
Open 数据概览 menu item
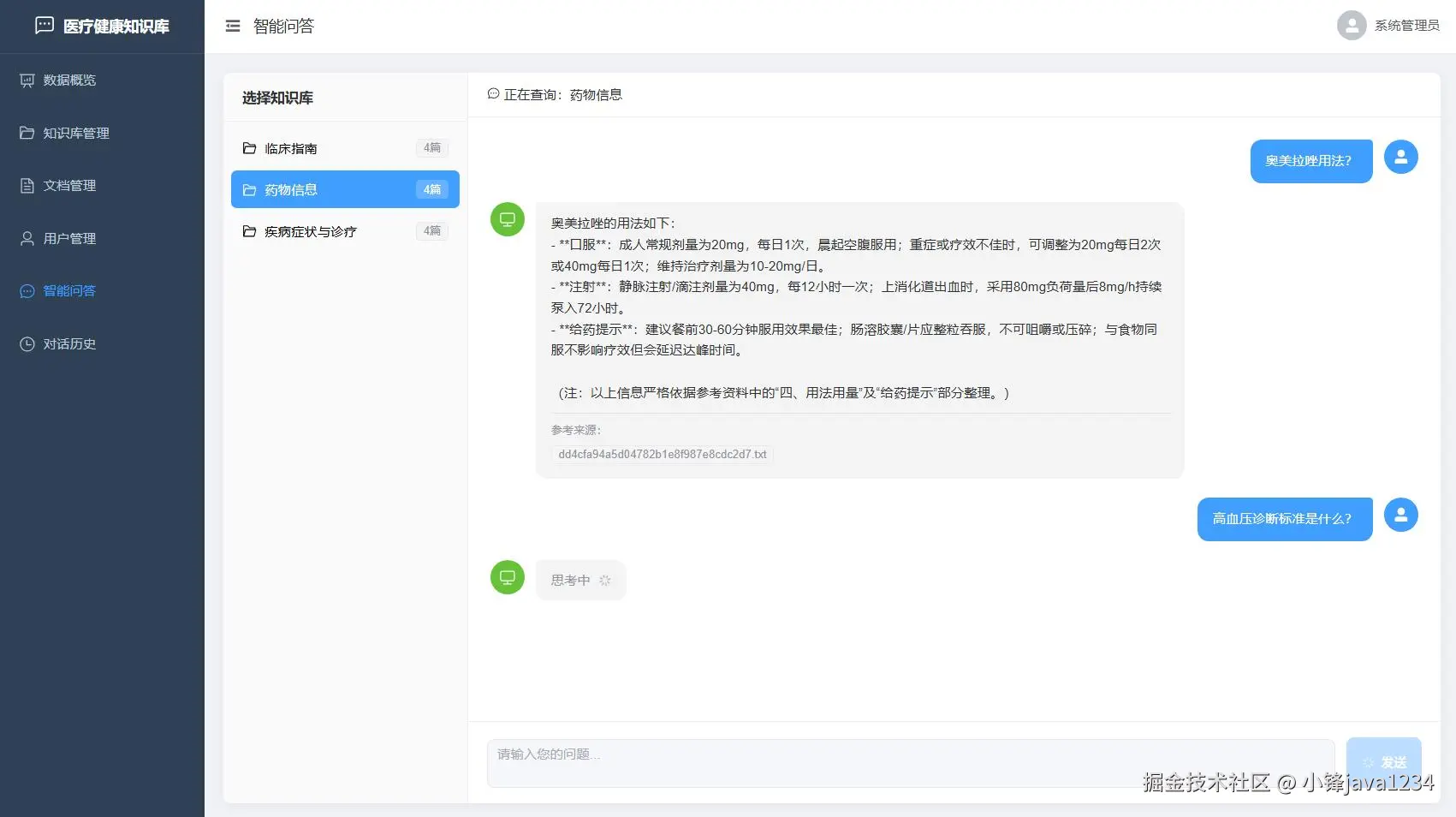[x=102, y=81]
